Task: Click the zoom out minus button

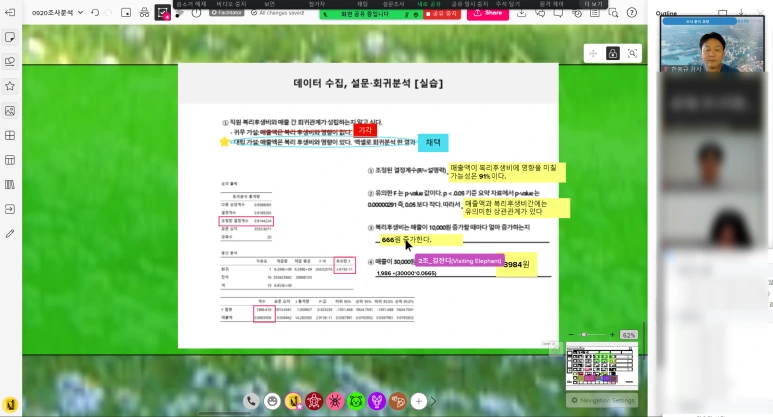Action: tap(571, 335)
